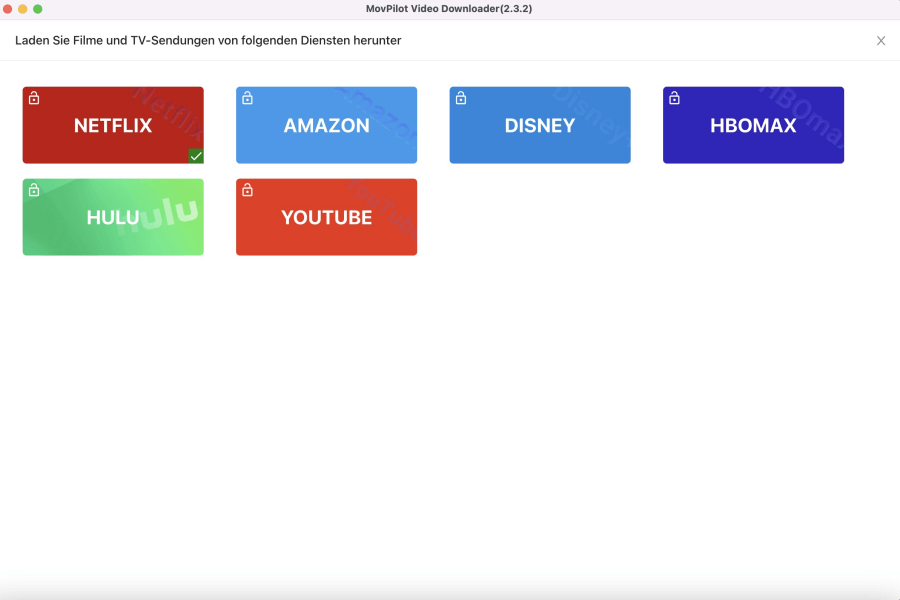This screenshot has width=900, height=600.
Task: Minimize the window with yellow button
Action: pyautogui.click(x=22, y=9)
